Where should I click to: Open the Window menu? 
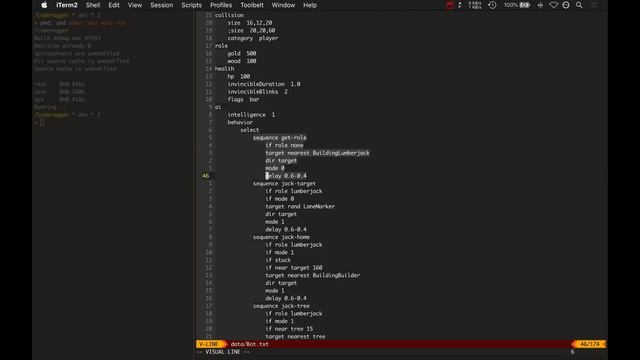tap(283, 5)
